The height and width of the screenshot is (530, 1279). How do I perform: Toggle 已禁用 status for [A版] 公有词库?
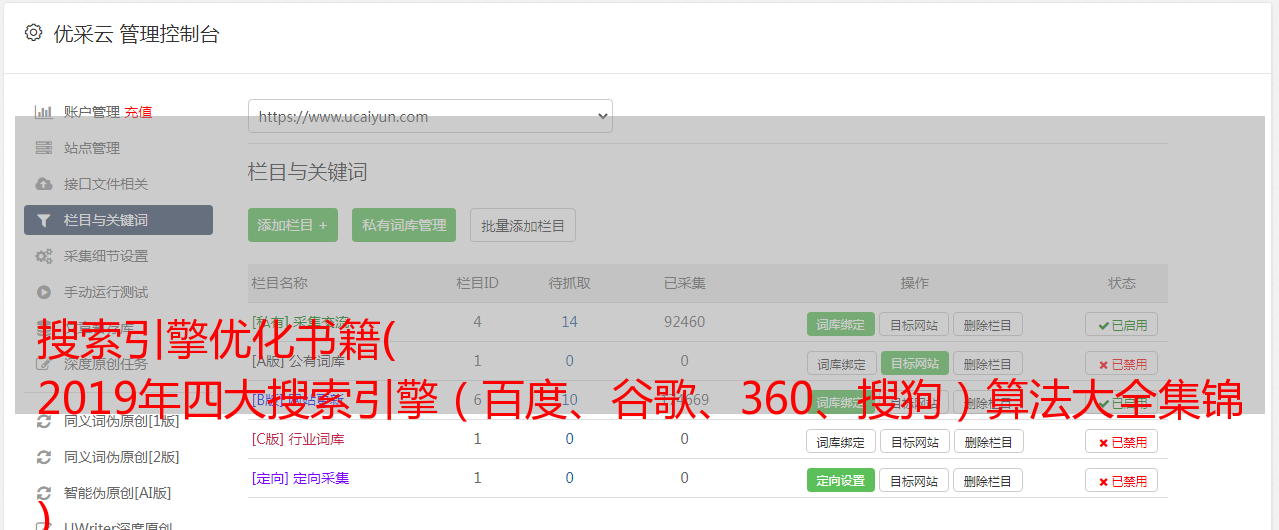1122,363
